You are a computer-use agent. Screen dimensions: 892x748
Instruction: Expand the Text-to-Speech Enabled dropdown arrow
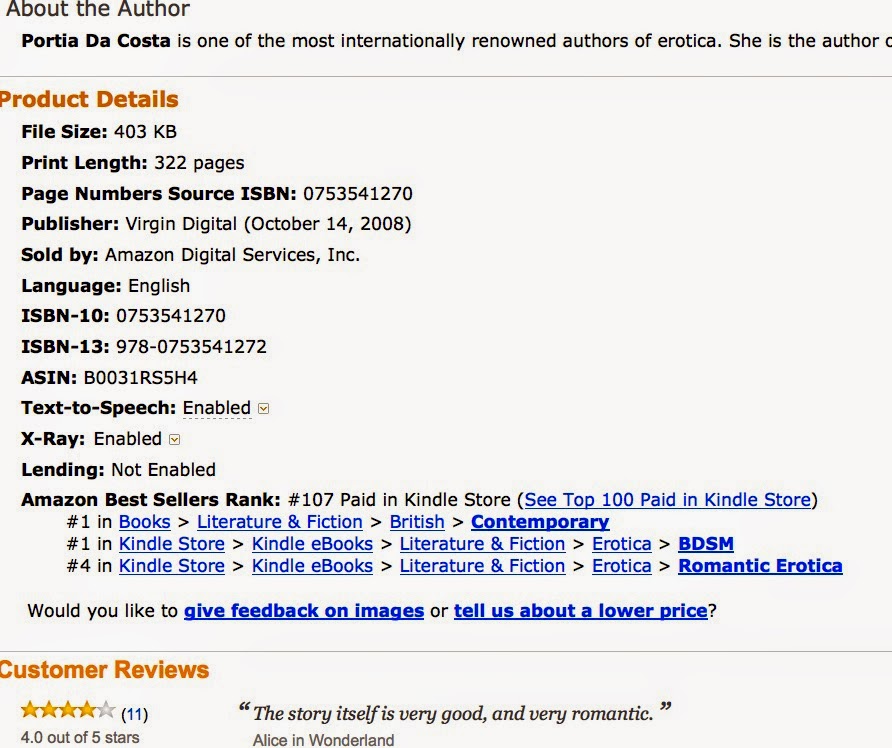(x=263, y=408)
